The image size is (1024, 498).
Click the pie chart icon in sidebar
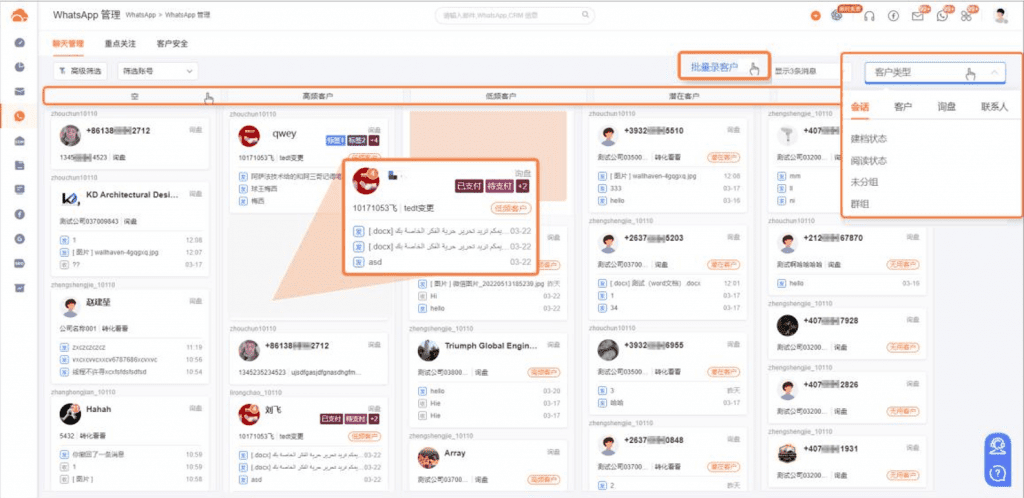point(20,66)
